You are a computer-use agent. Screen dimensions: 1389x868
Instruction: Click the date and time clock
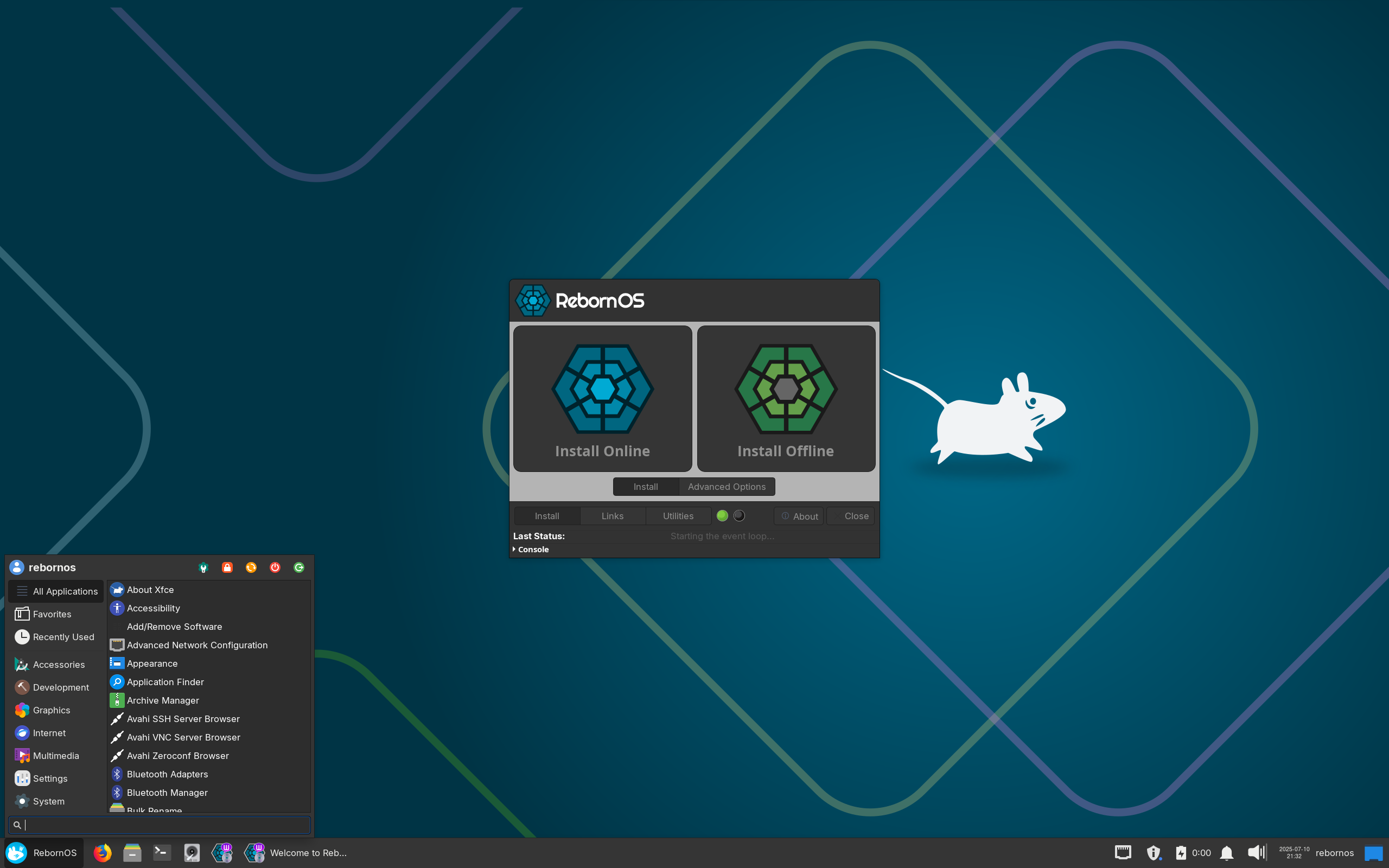tap(1294, 852)
